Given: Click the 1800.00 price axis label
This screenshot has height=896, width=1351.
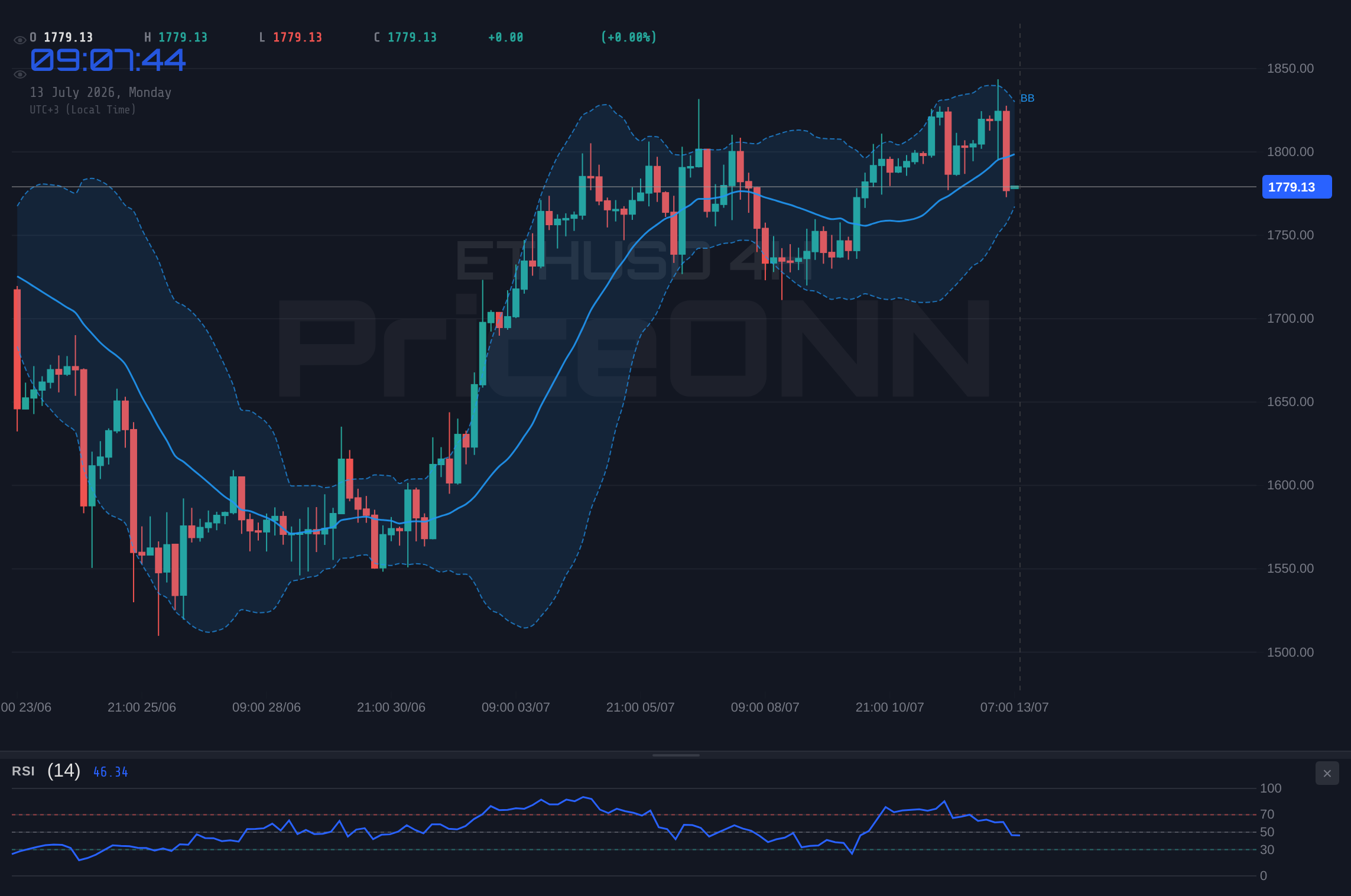Looking at the screenshot, I should tap(1290, 152).
